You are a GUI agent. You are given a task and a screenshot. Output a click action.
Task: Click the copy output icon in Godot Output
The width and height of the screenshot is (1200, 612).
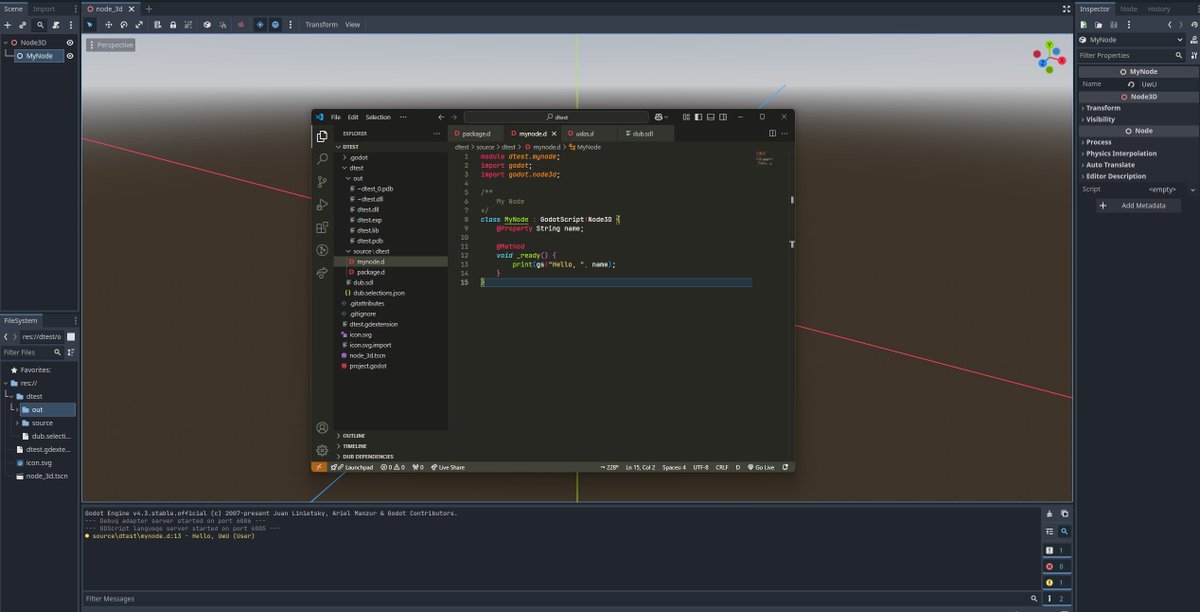(x=1065, y=514)
